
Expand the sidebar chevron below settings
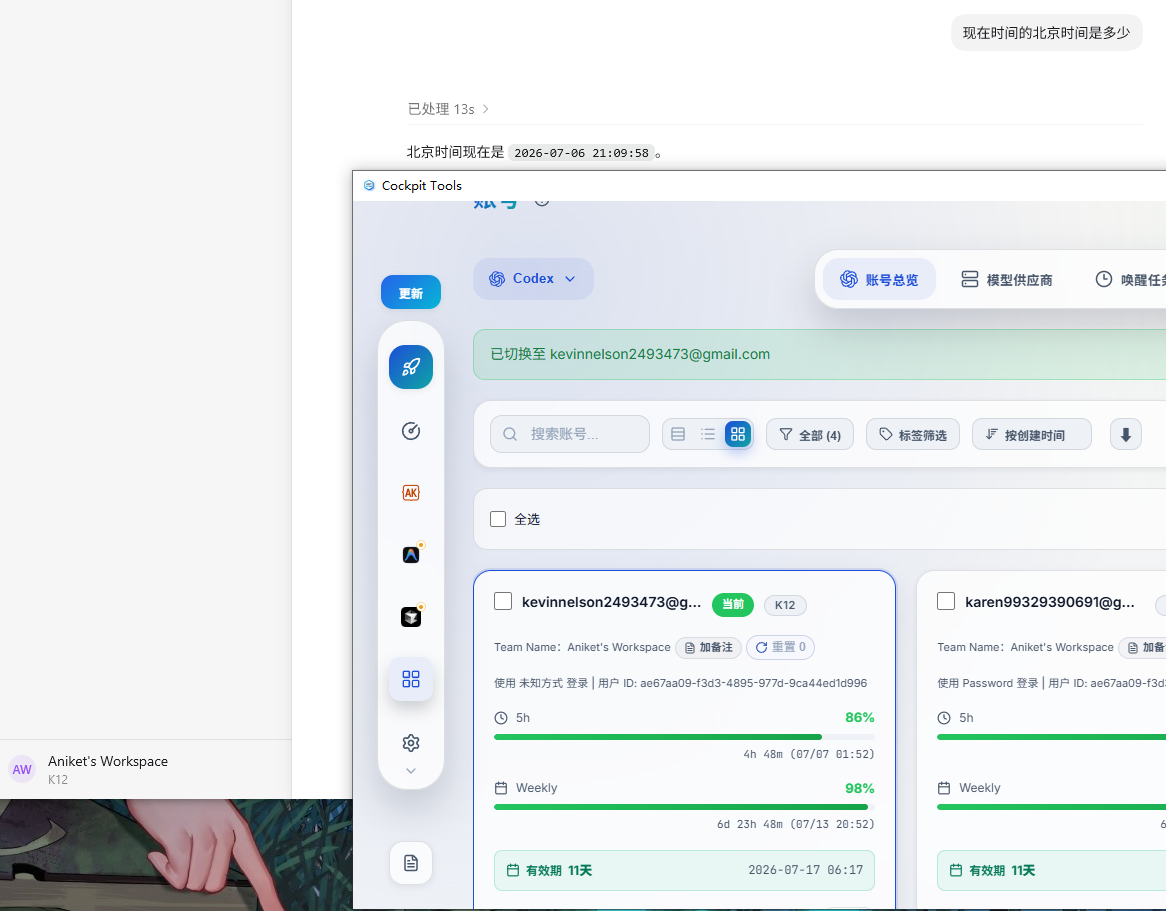(410, 771)
